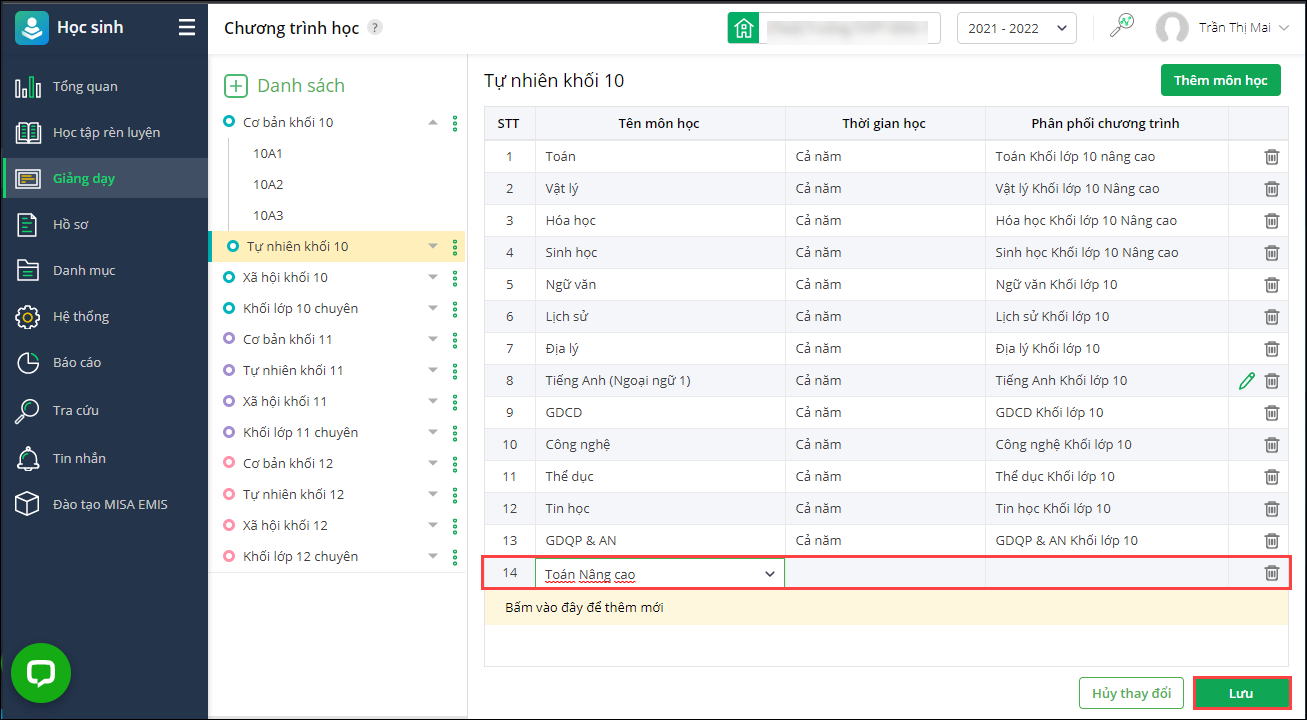Open the Giảng dạy menu
This screenshot has width=1307, height=720.
coord(104,179)
